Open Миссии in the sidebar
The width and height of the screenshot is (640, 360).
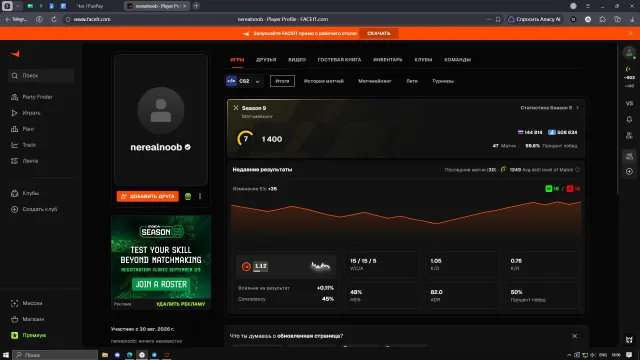click(x=27, y=303)
